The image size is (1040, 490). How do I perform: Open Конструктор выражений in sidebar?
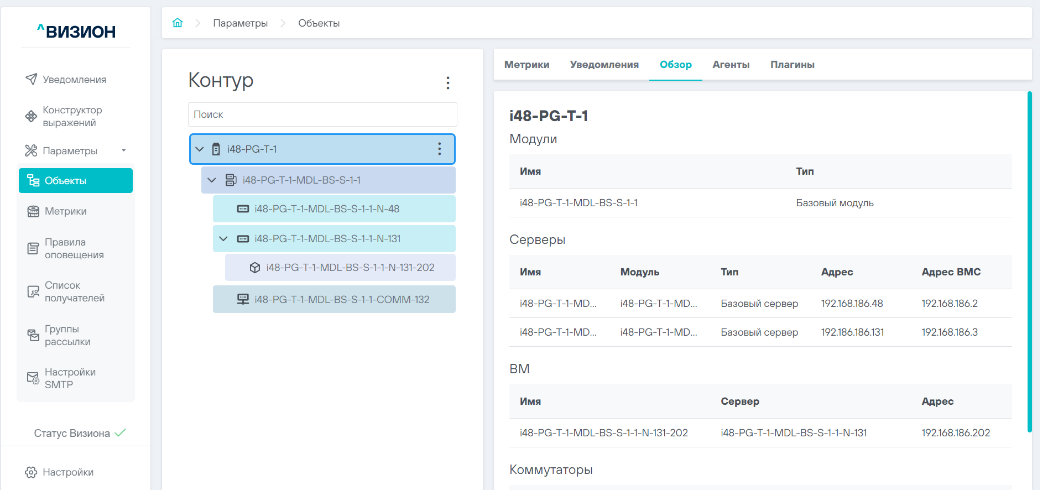pyautogui.click(x=72, y=116)
